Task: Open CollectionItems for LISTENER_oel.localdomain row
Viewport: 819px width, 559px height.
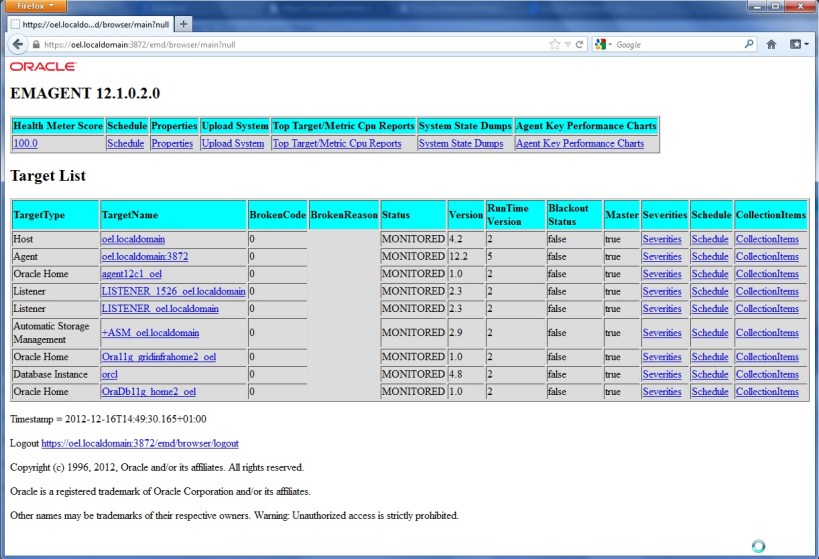Action: point(767,309)
